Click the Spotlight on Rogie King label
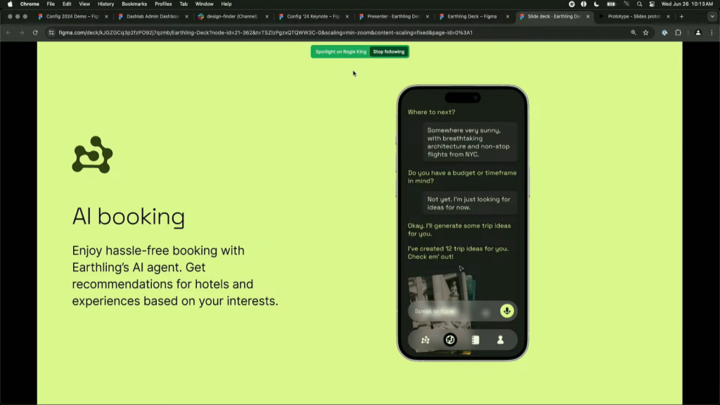Screen dimensions: 720x405 [341, 52]
